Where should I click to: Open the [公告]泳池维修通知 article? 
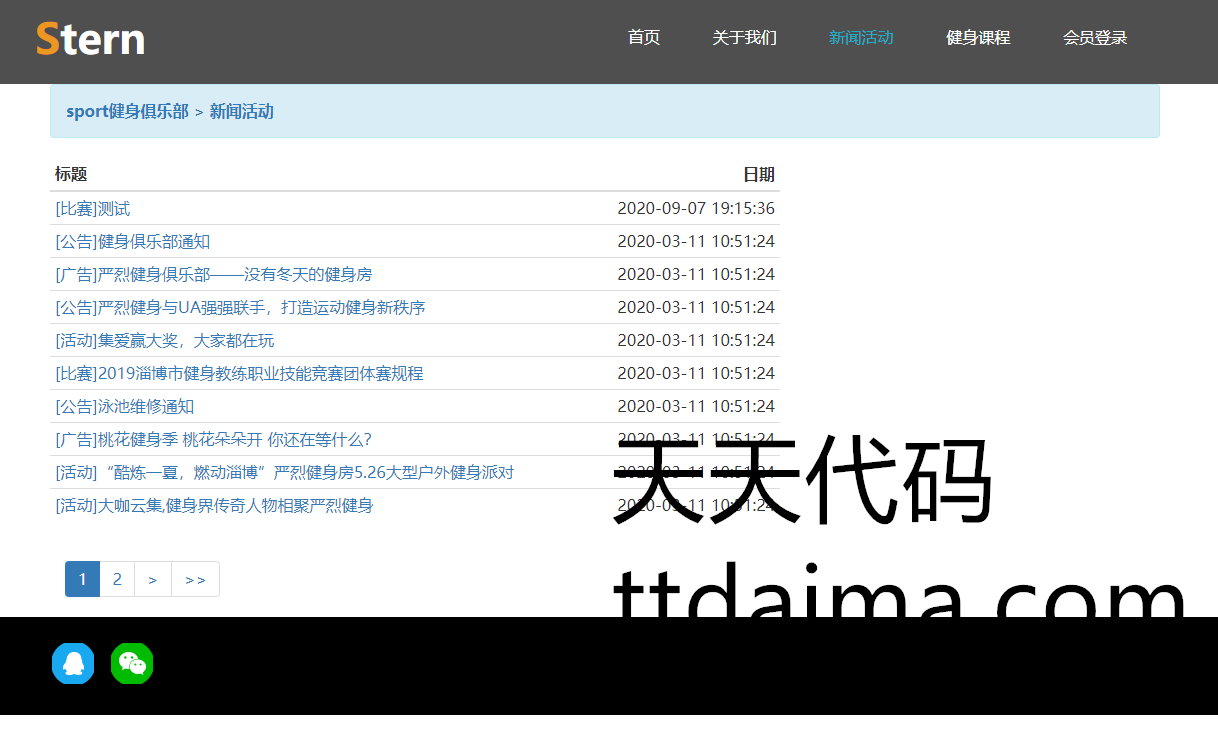click(x=125, y=407)
